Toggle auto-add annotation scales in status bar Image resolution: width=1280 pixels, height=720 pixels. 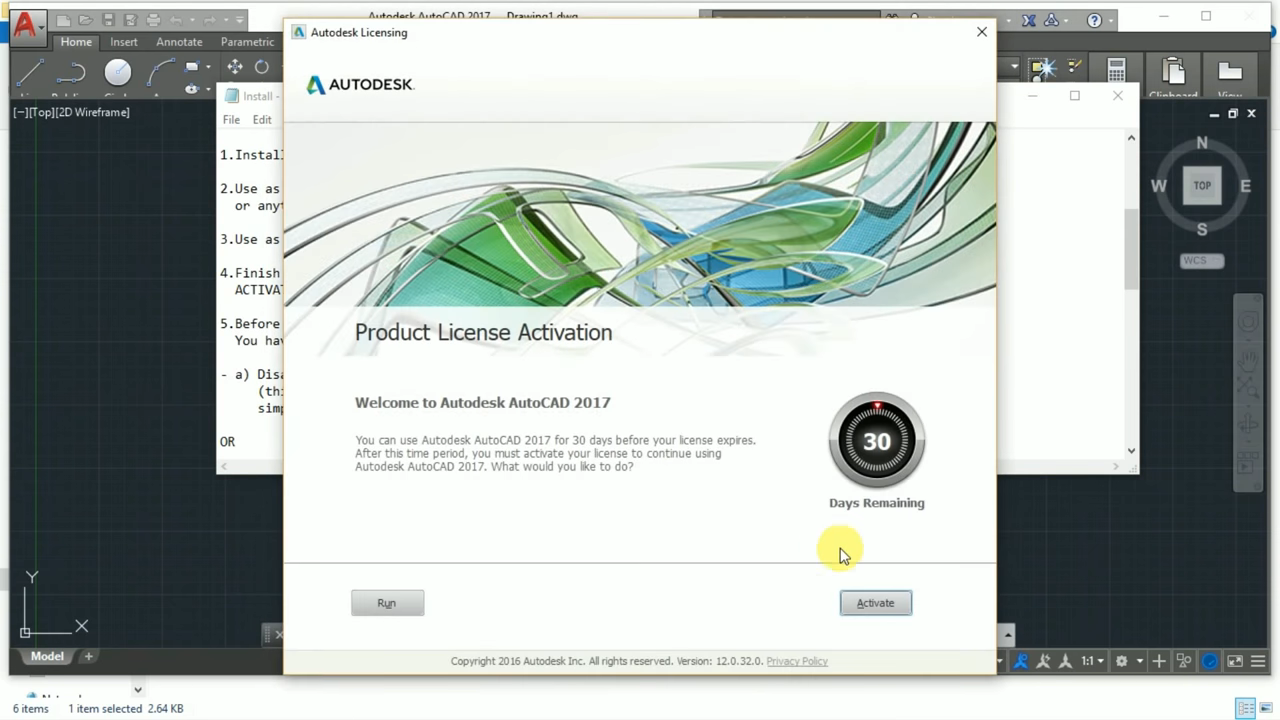coord(1044,661)
